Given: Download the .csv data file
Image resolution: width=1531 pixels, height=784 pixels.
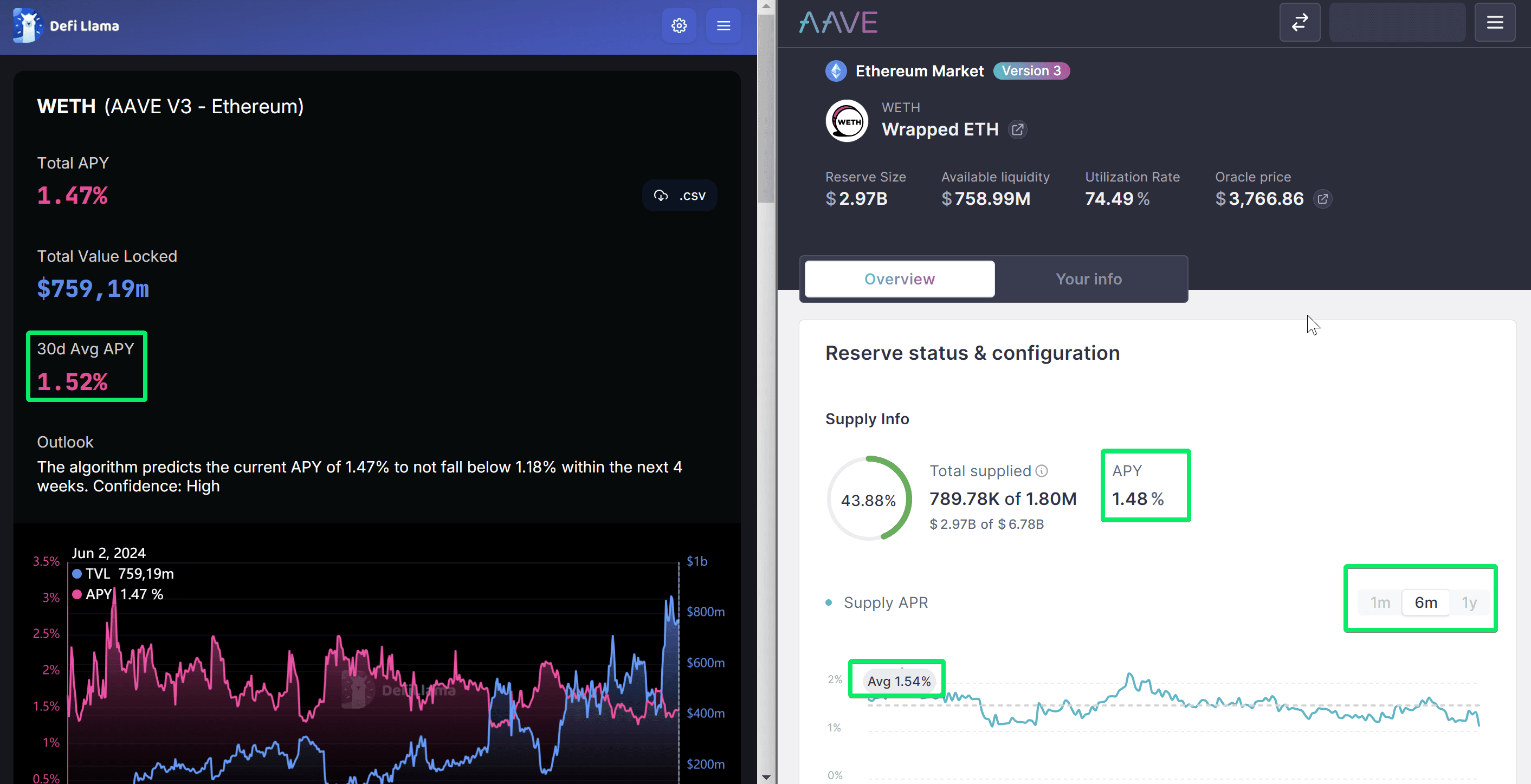Looking at the screenshot, I should pyautogui.click(x=680, y=196).
